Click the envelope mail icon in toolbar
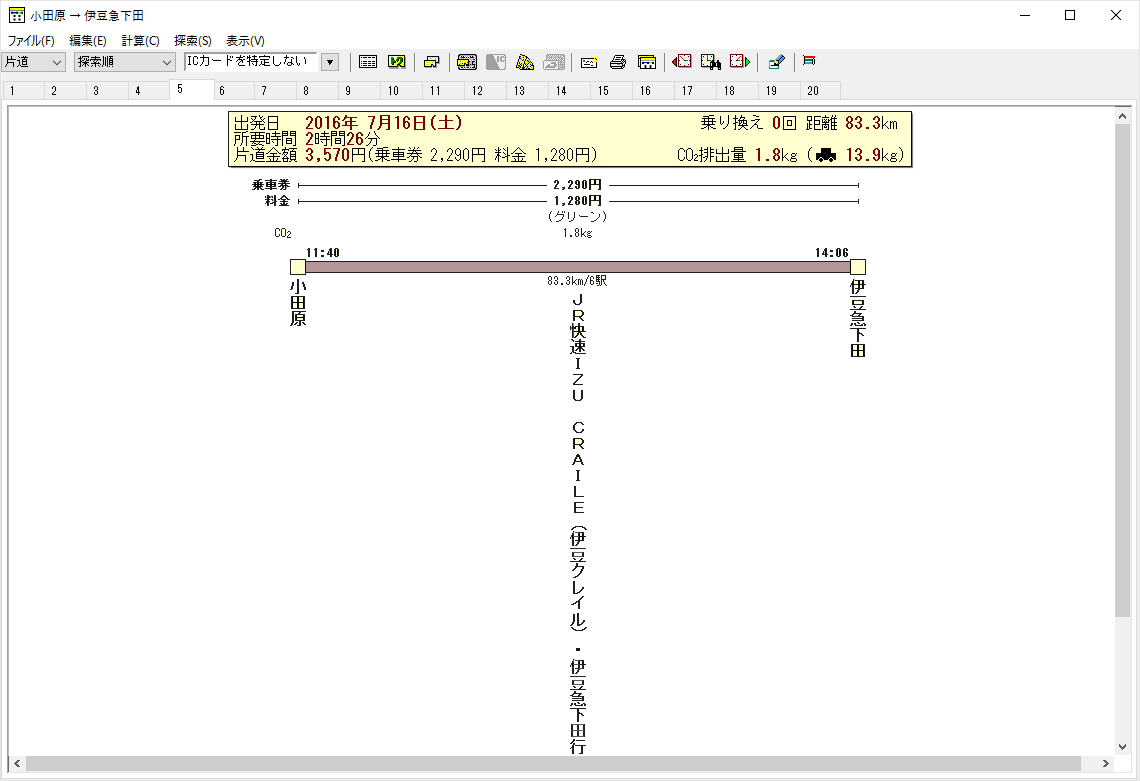The height and width of the screenshot is (781, 1140). pyautogui.click(x=589, y=62)
